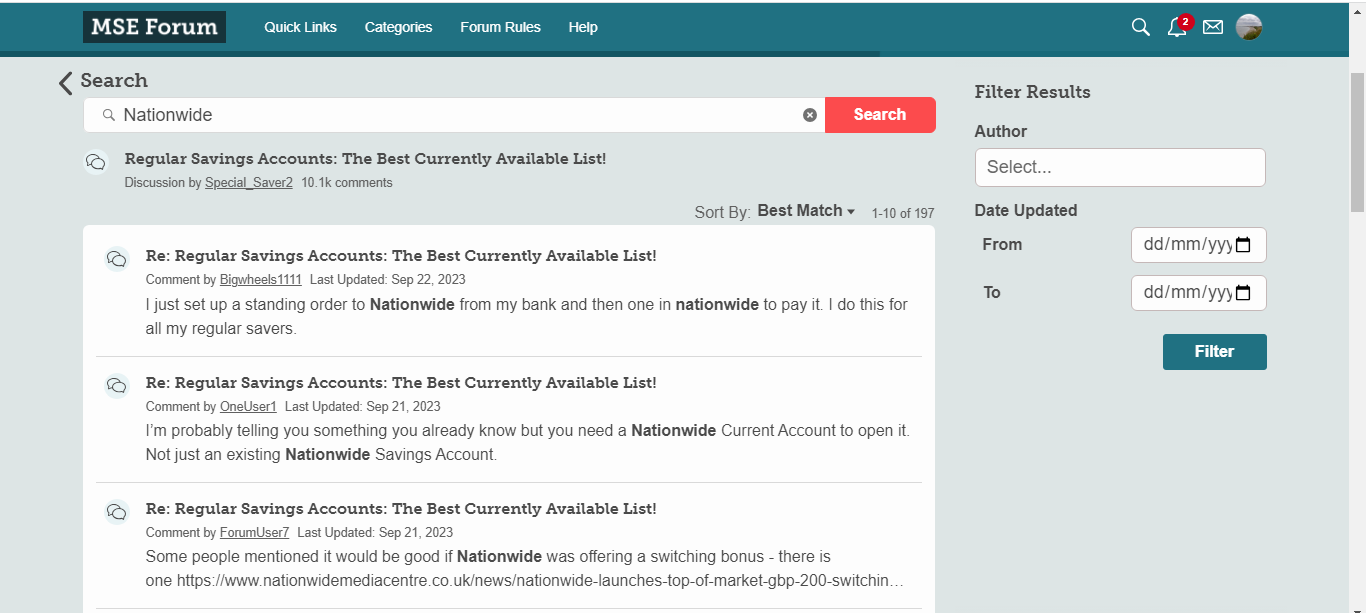Open the Author Select dropdown

click(1120, 167)
